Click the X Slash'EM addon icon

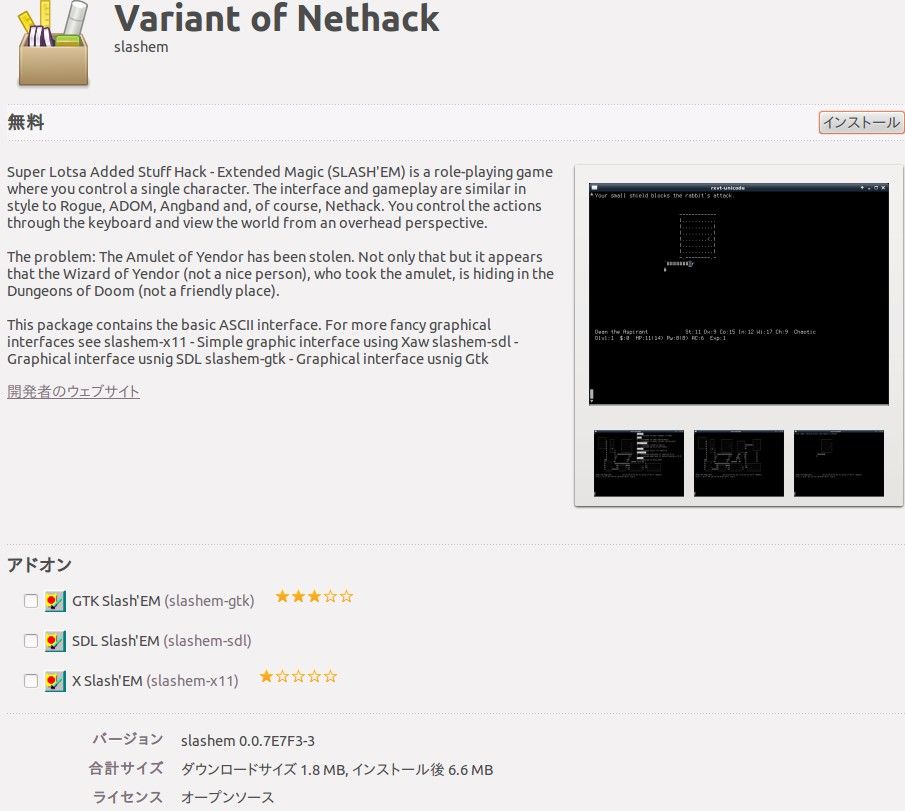pos(55,681)
